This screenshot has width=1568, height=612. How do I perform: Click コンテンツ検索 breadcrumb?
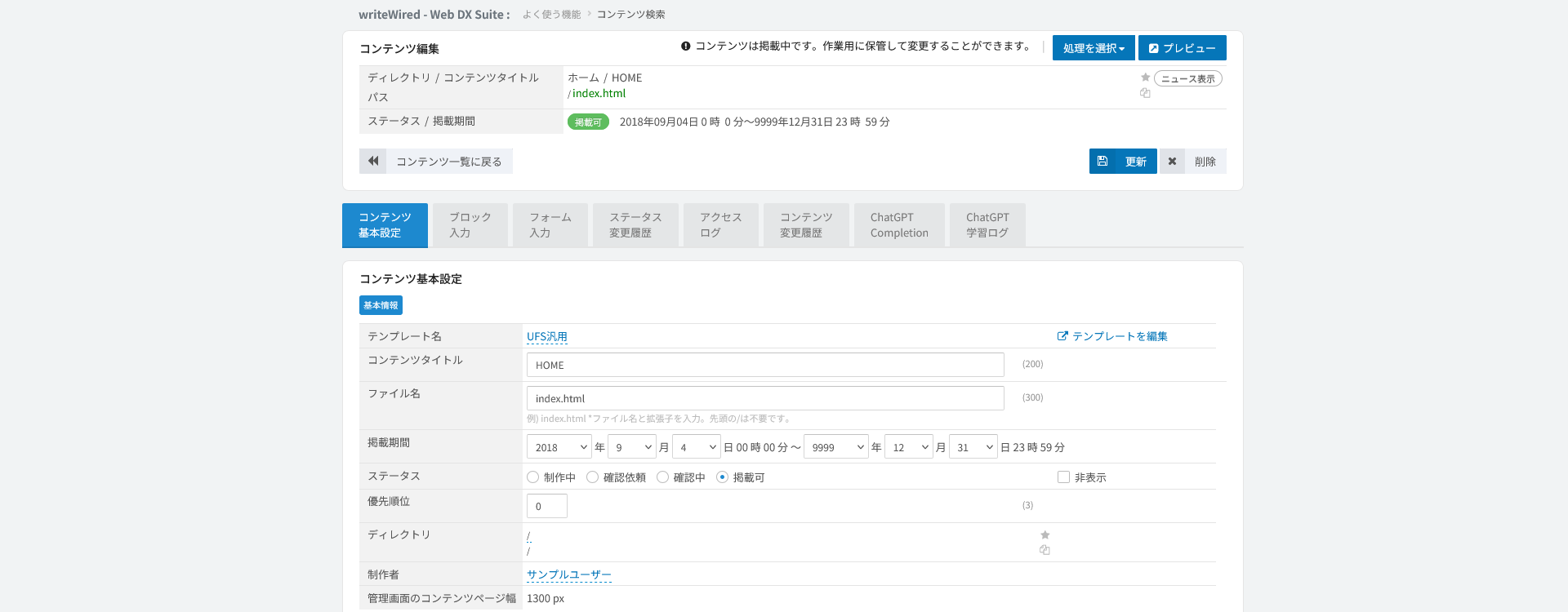(630, 15)
